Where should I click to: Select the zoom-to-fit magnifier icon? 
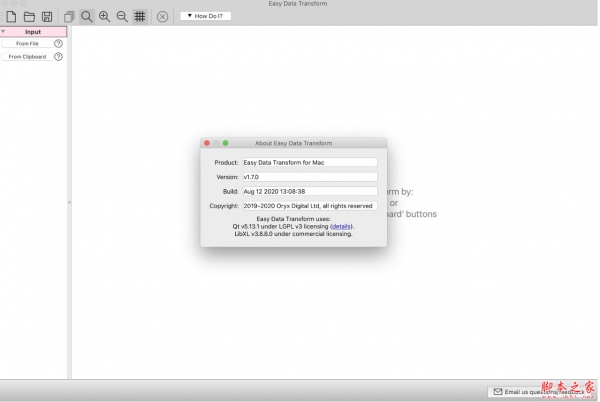point(87,16)
